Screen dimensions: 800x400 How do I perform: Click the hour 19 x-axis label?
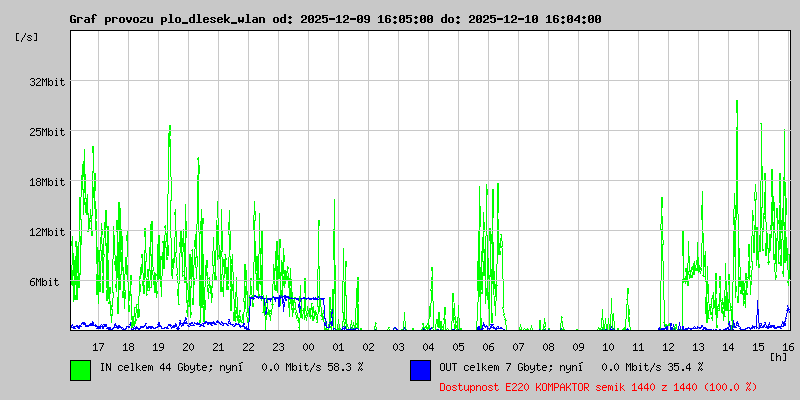[159, 347]
